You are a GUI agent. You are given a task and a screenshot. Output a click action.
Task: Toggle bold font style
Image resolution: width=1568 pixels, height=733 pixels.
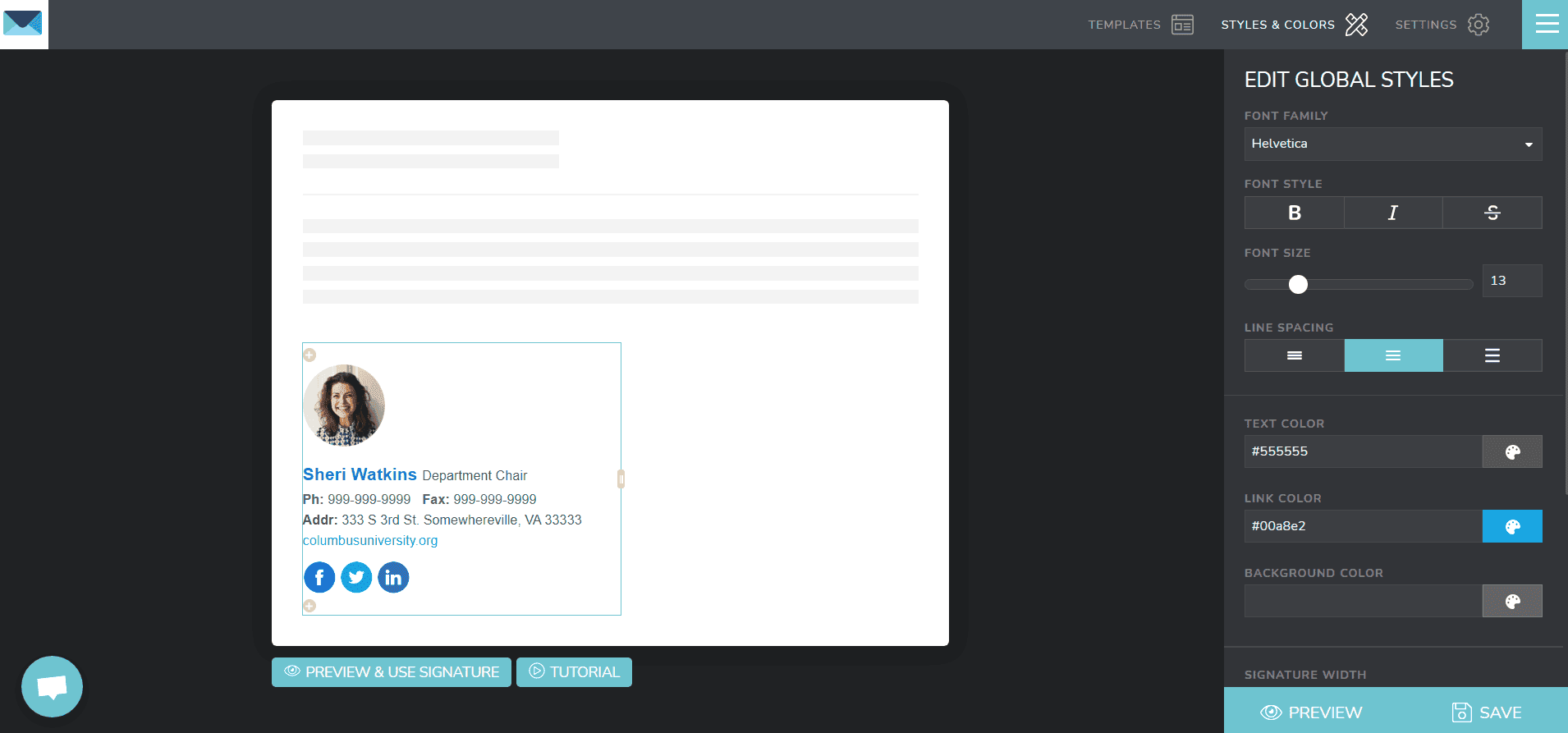1294,213
